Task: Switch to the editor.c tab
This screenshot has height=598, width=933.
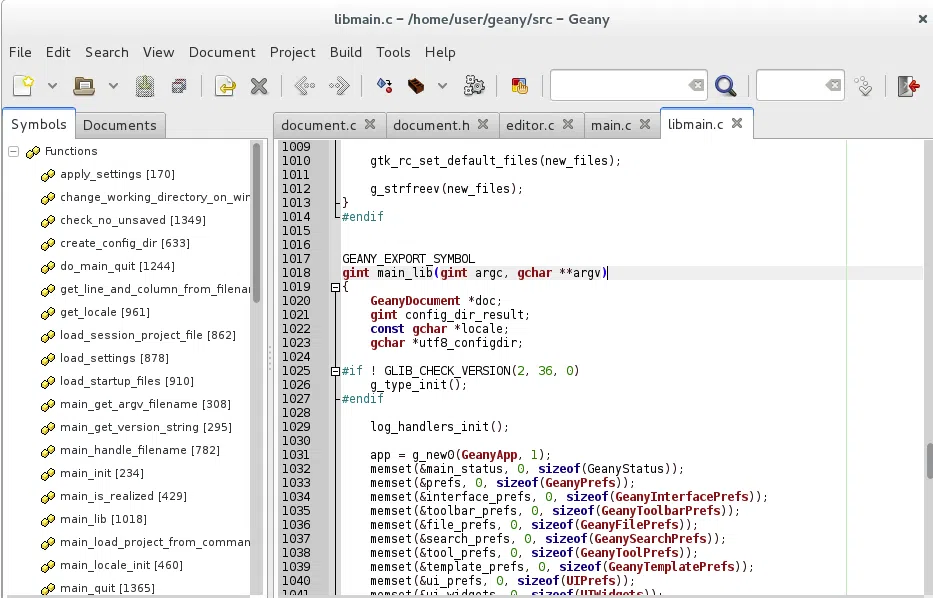Action: [530, 125]
